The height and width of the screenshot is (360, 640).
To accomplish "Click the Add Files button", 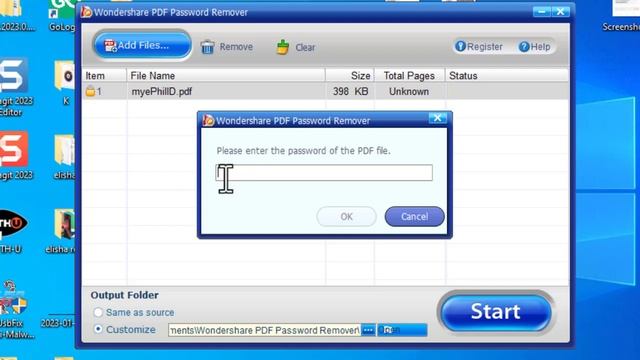I will click(142, 45).
